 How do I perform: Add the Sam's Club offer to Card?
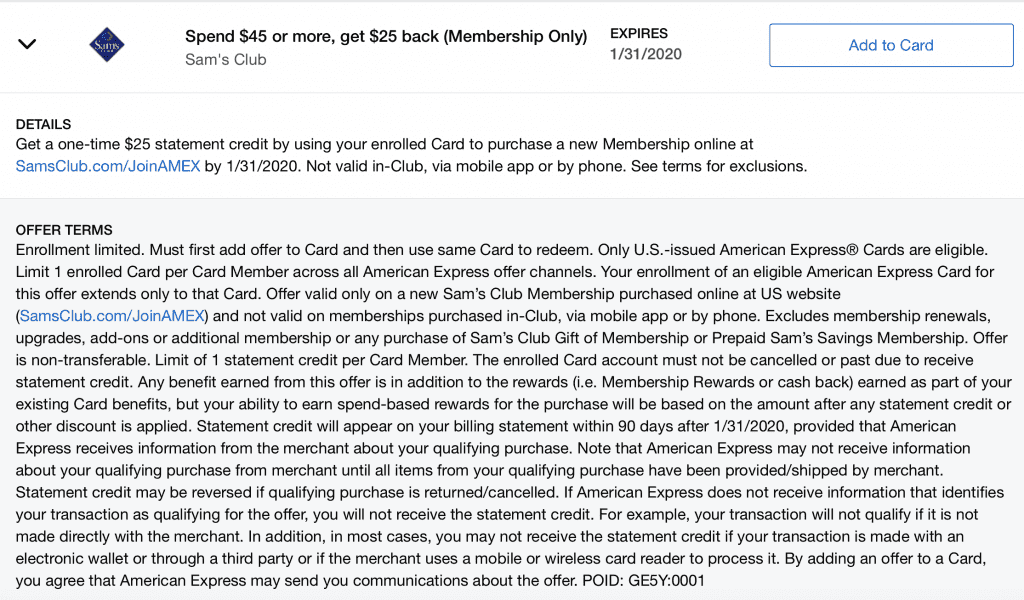point(891,45)
